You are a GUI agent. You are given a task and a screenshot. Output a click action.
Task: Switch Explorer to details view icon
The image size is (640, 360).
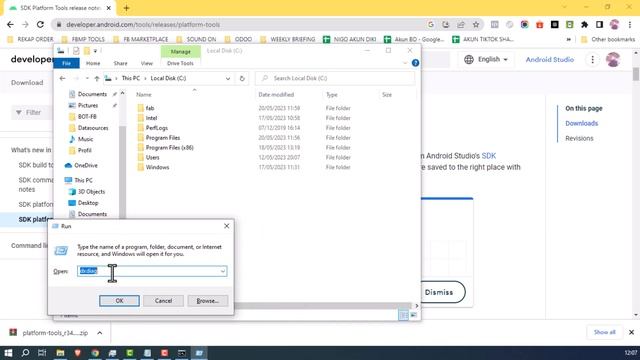point(403,315)
